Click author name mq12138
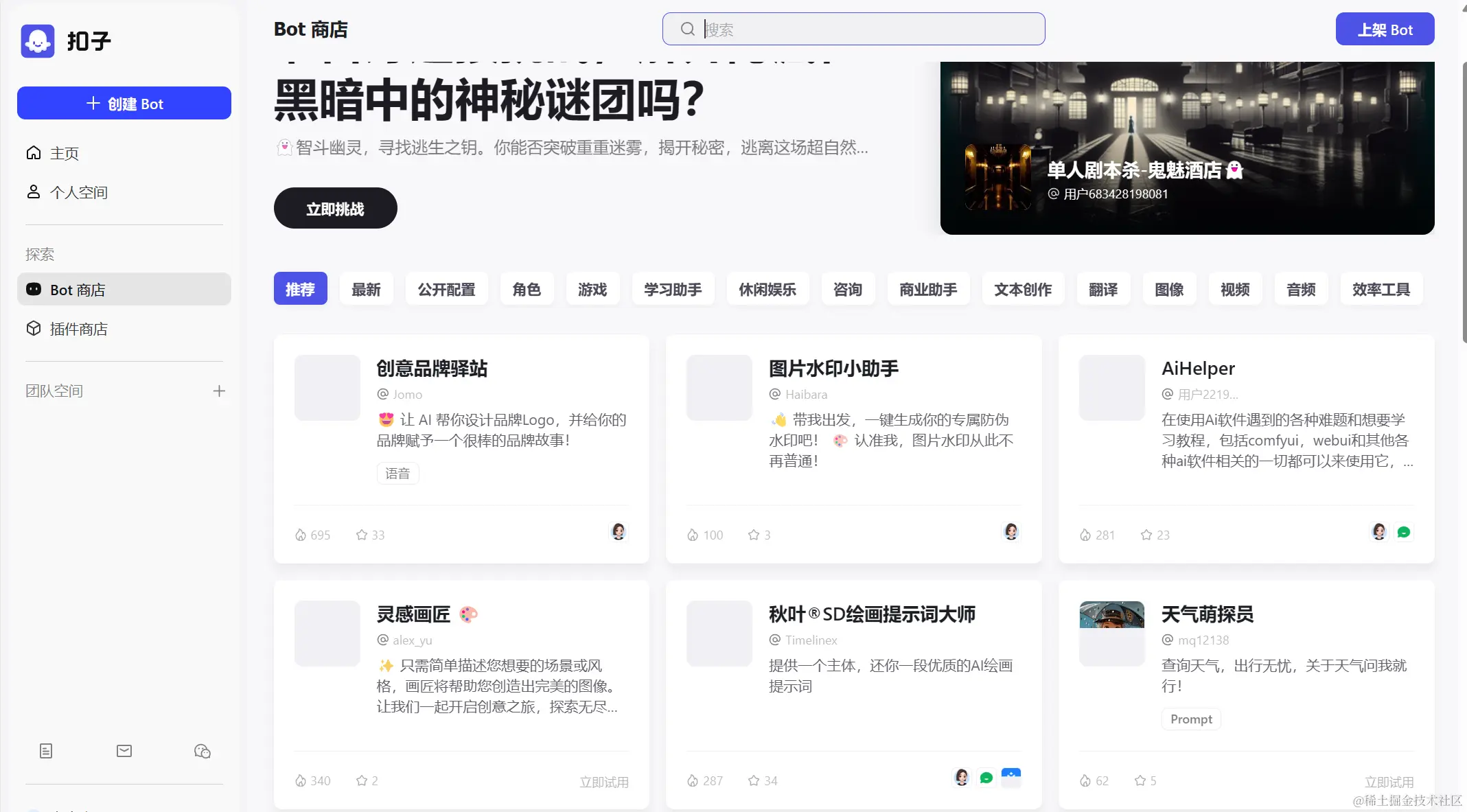 click(1203, 640)
